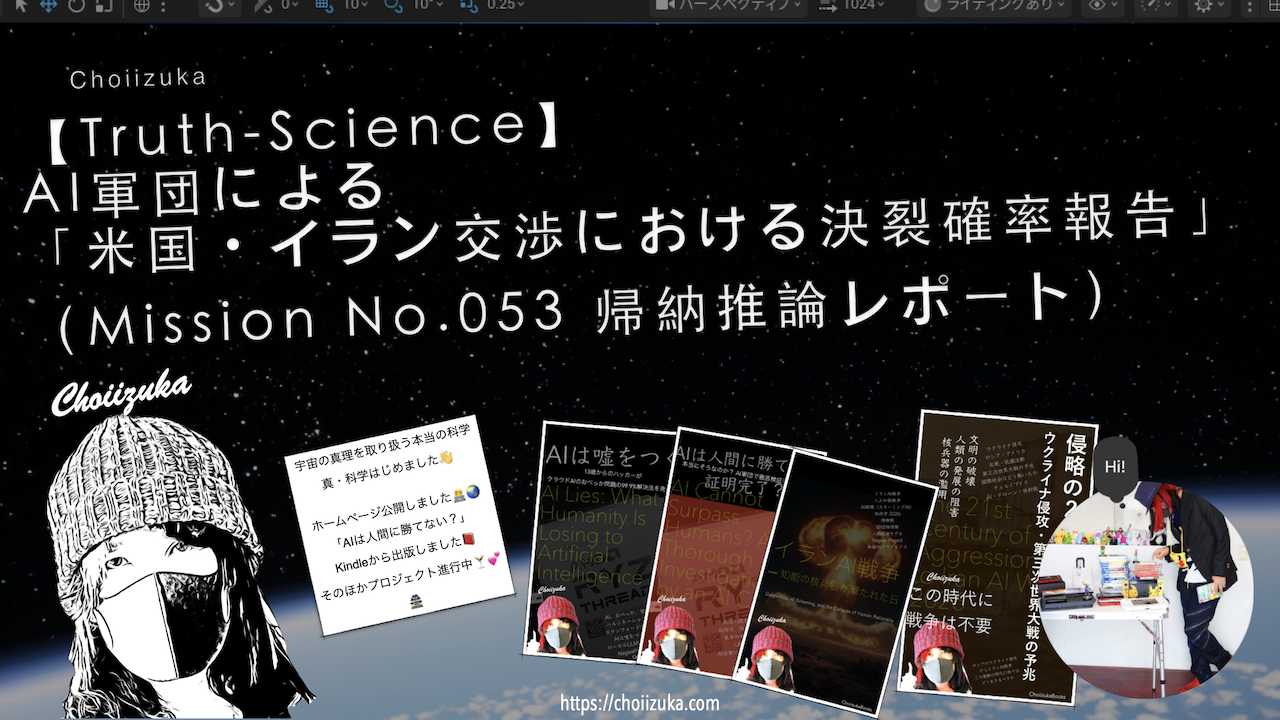The image size is (1280, 720).
Task: Toggle world coordinate space globe icon
Action: point(141,5)
